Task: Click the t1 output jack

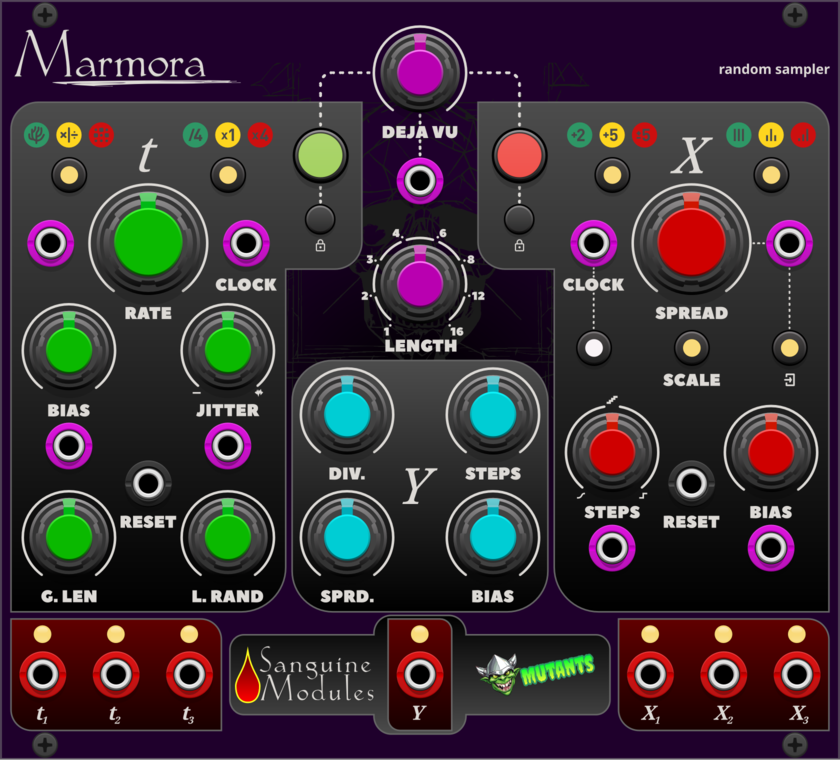Action: pyautogui.click(x=43, y=674)
